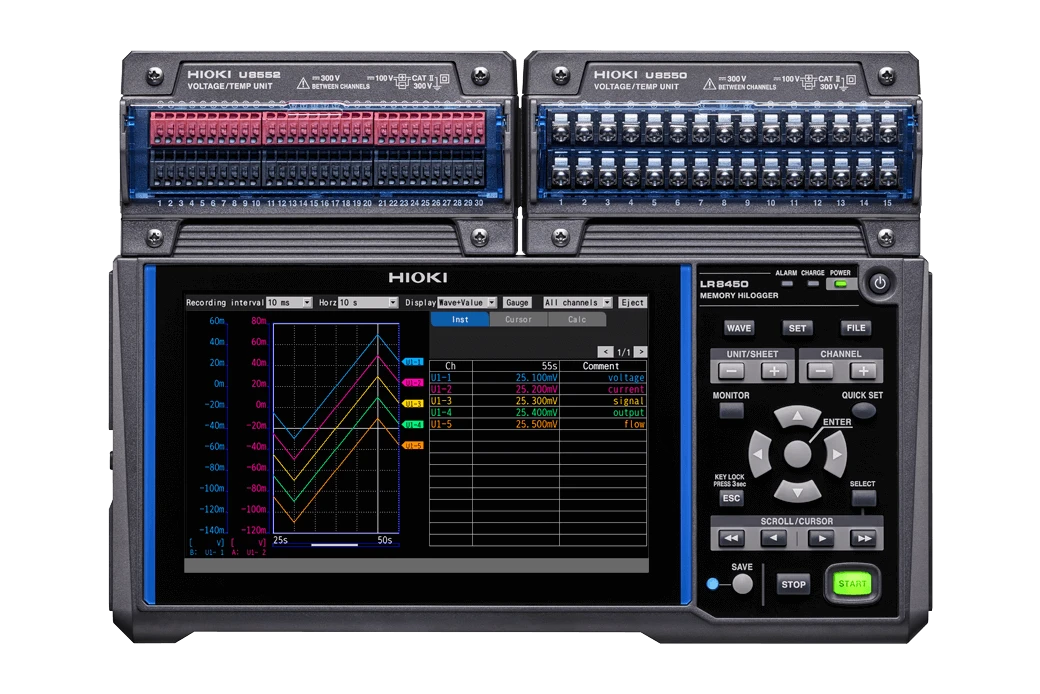The width and height of the screenshot is (1040, 694).
Task: Click CHANNEL minus key
Action: point(820,372)
